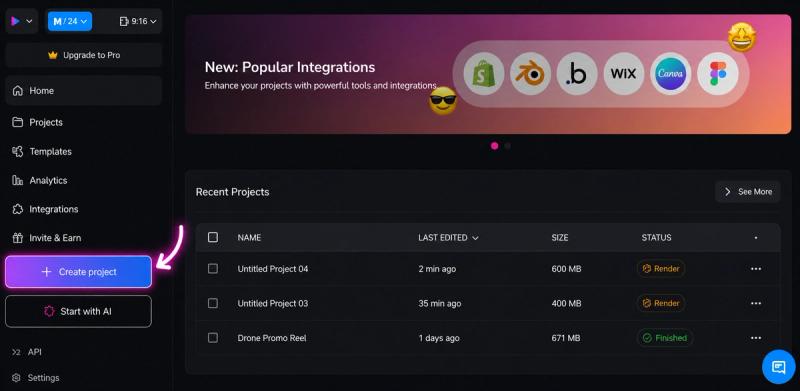The width and height of the screenshot is (800, 391).
Task: Open the Shopify integration icon
Action: tap(484, 74)
